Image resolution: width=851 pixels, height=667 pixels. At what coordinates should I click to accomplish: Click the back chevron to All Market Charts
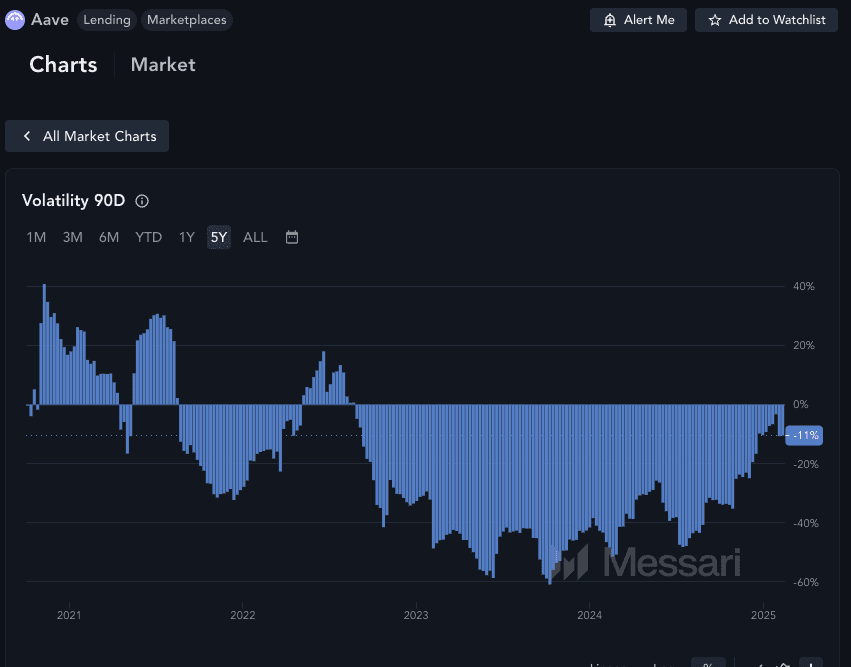27,136
